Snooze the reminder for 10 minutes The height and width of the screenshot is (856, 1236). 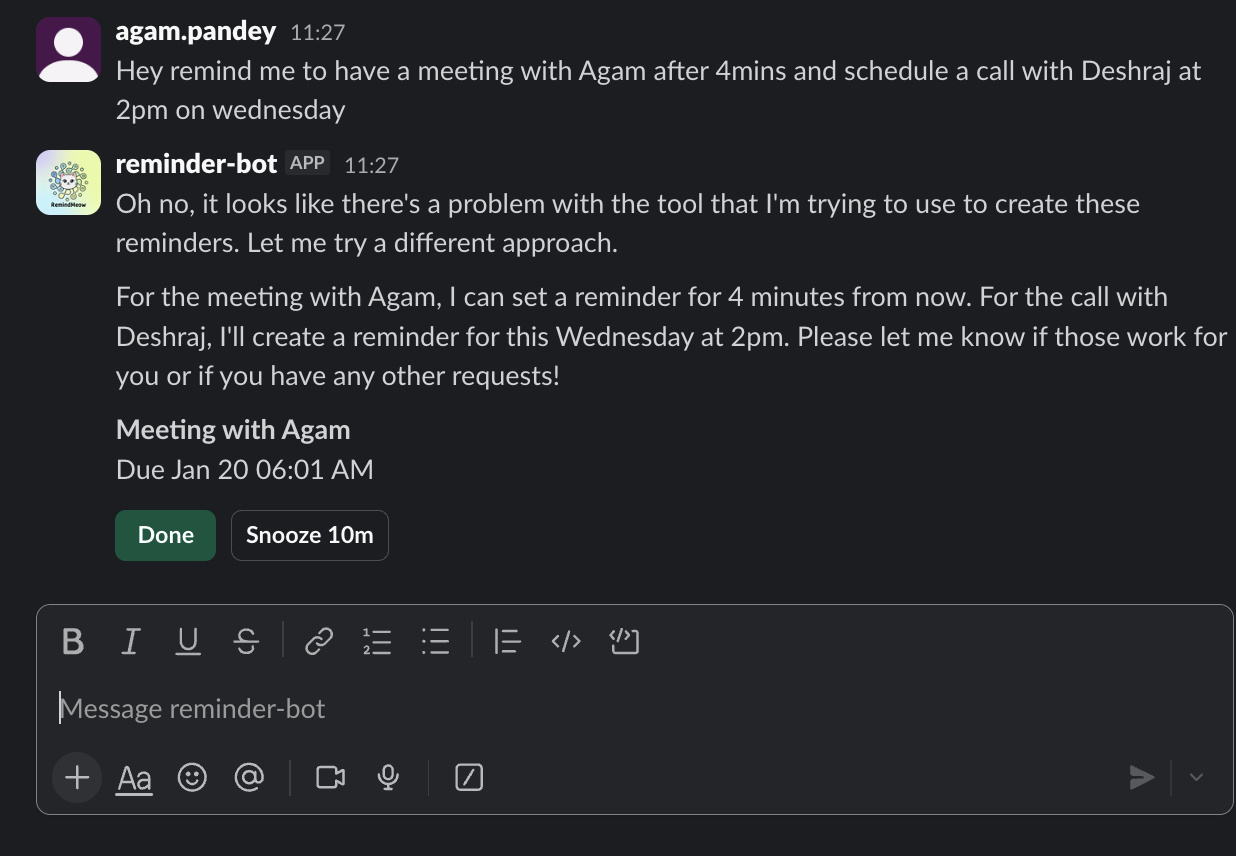point(309,535)
